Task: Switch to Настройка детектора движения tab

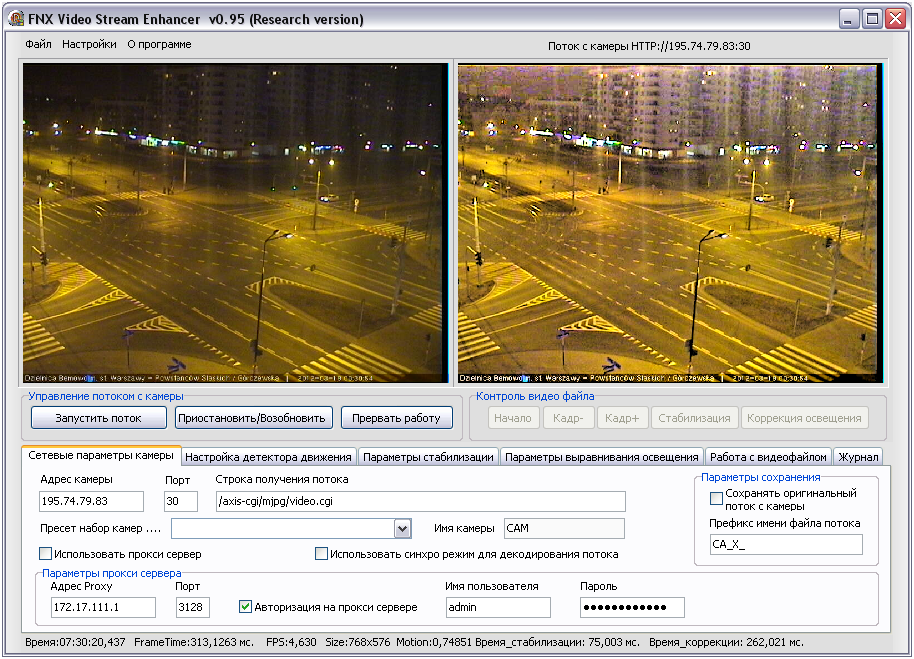Action: click(x=268, y=457)
